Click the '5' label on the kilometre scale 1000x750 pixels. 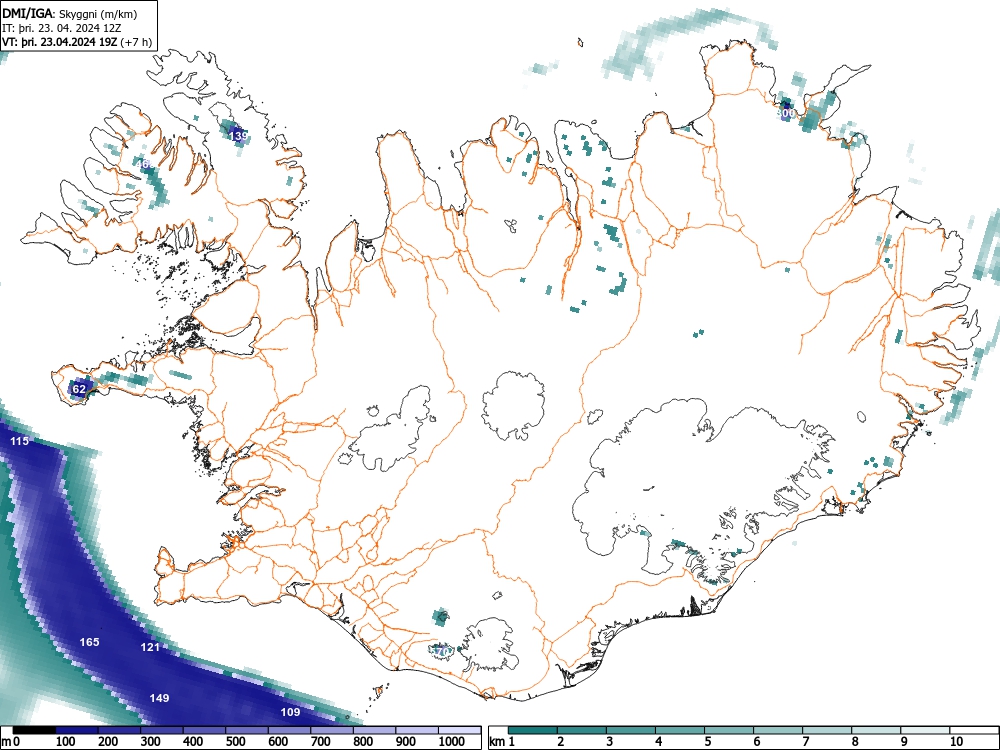pyautogui.click(x=708, y=741)
